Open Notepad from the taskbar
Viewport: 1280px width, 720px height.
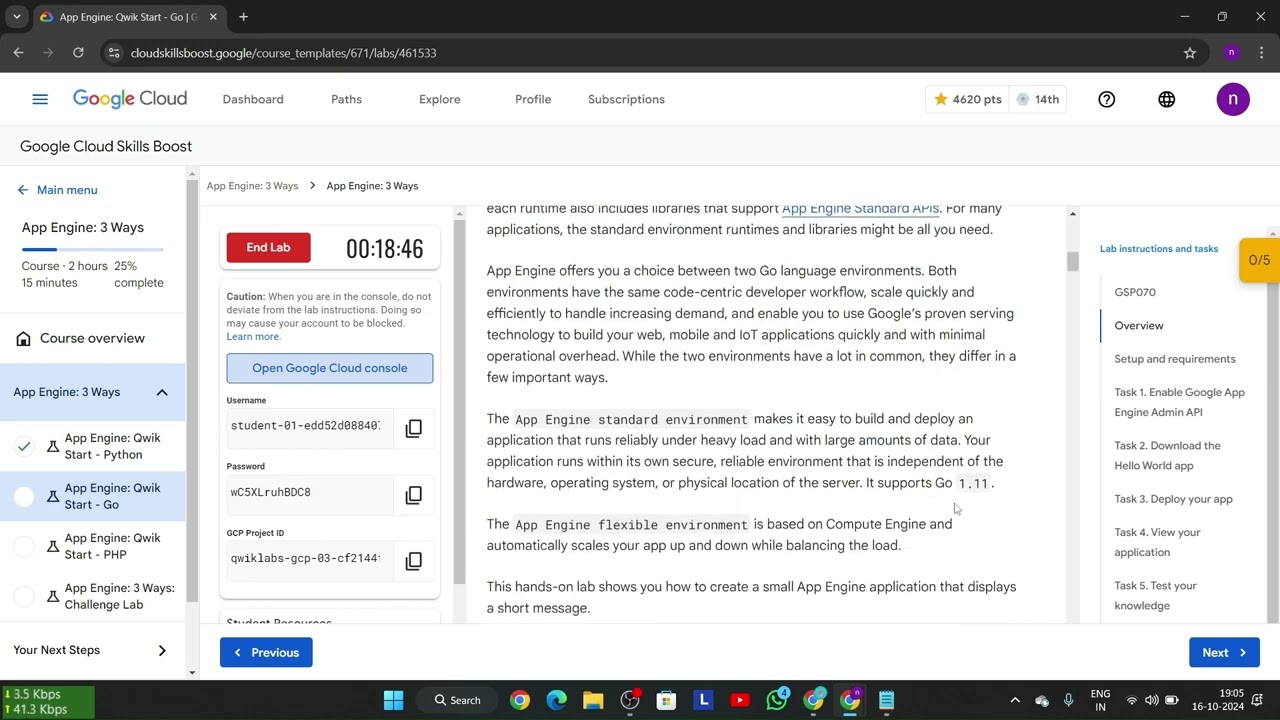coord(887,700)
